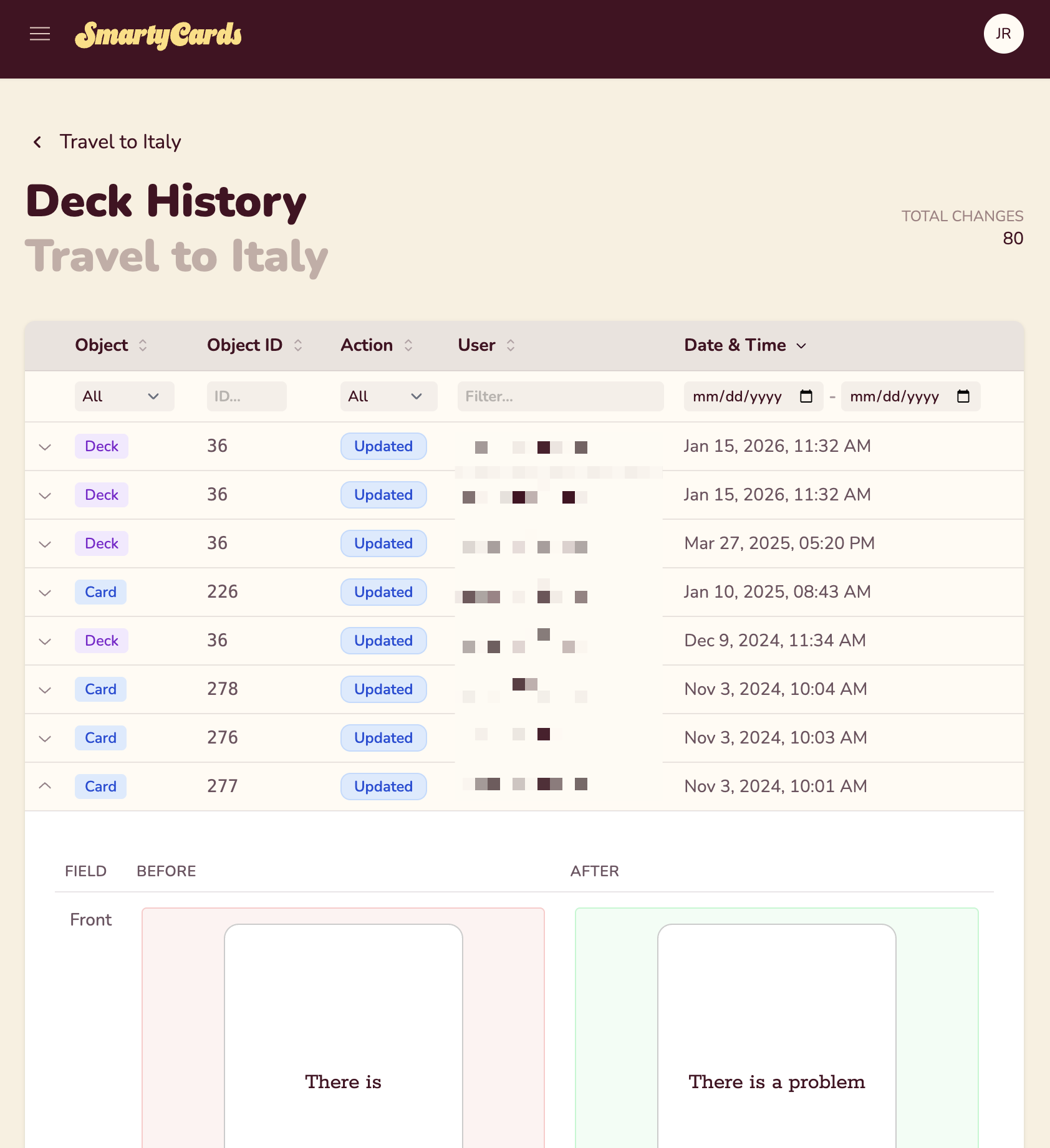Sort by Action column

(x=377, y=345)
